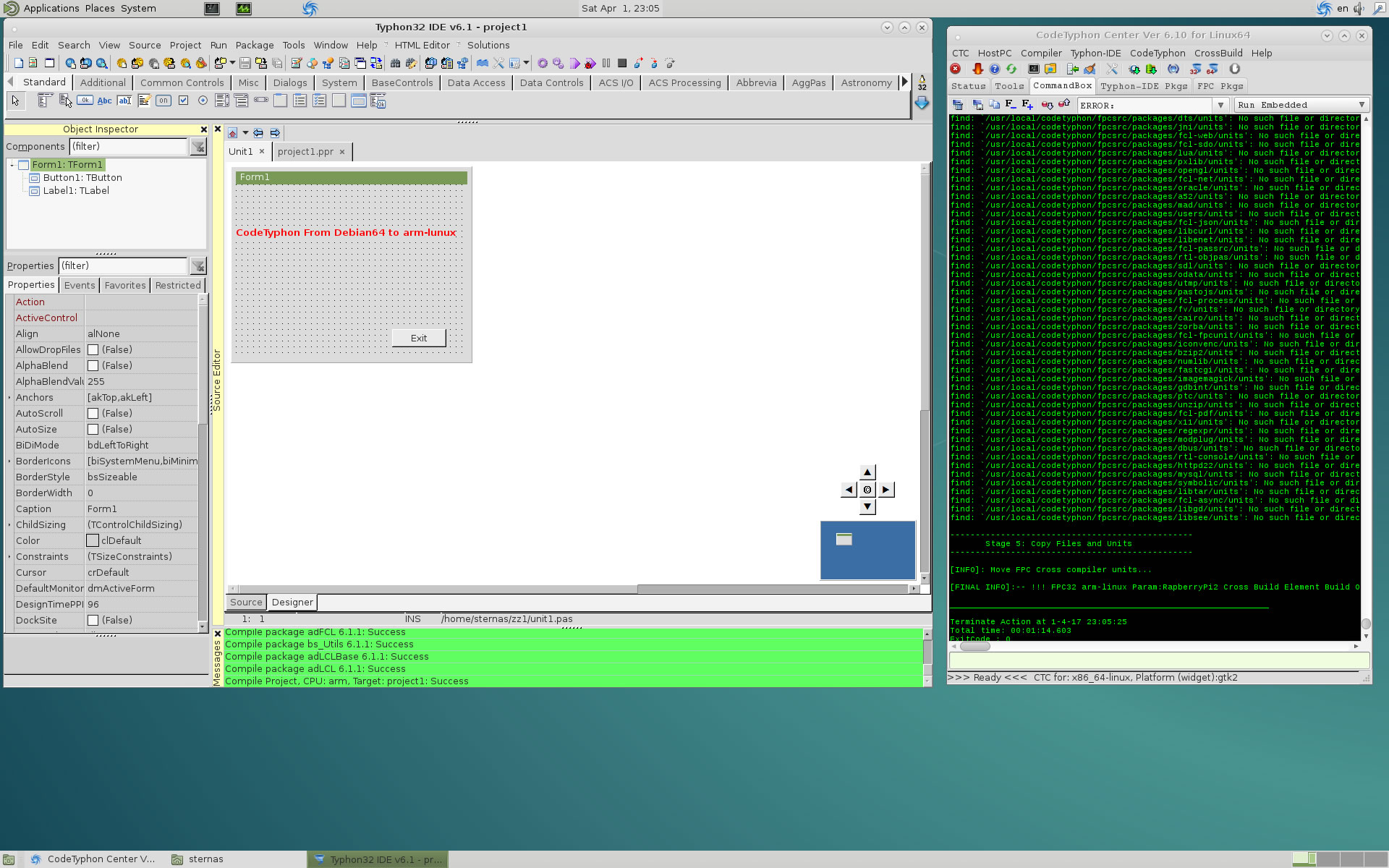This screenshot has width=1389, height=868.
Task: Click the Run (purple play) icon
Action: (x=574, y=63)
